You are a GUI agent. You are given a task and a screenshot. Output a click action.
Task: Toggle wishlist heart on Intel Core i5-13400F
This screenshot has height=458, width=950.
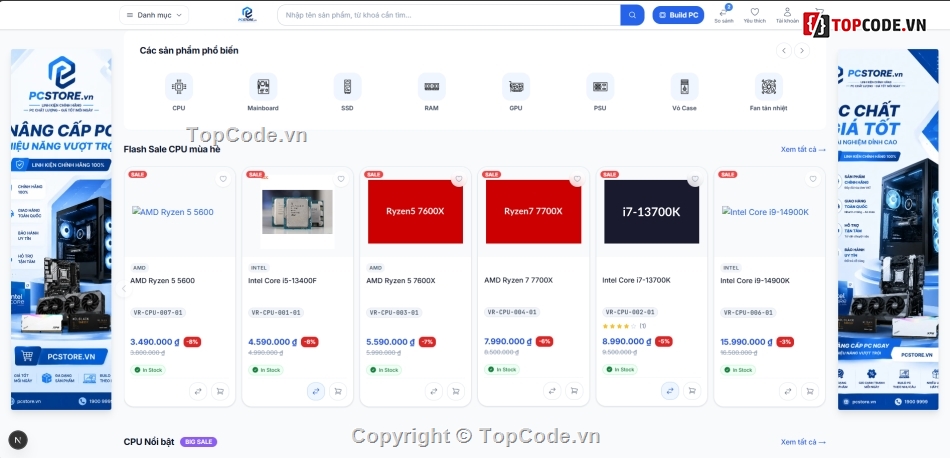pos(341,179)
